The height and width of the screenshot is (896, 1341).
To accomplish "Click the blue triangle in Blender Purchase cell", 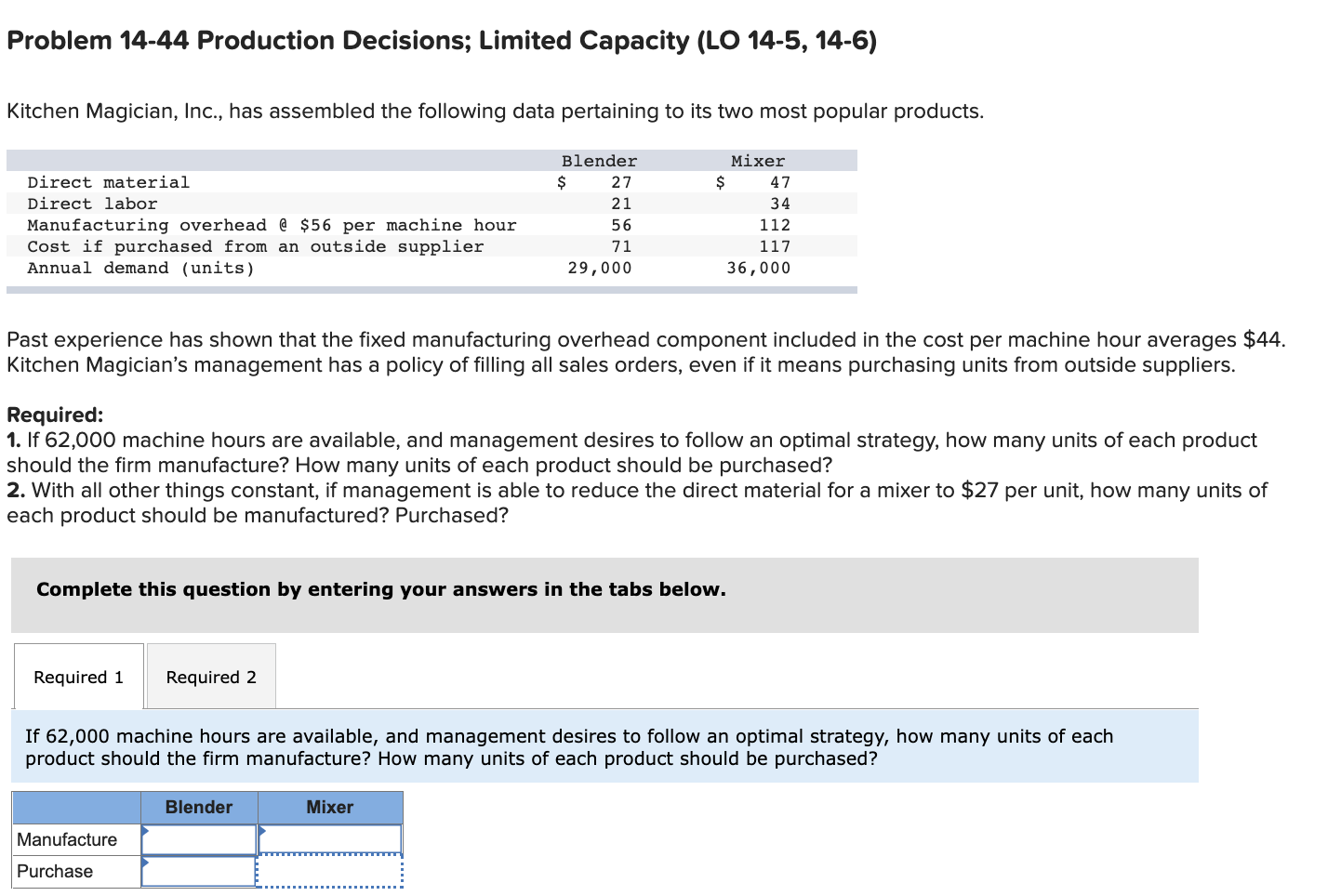I will tap(145, 863).
